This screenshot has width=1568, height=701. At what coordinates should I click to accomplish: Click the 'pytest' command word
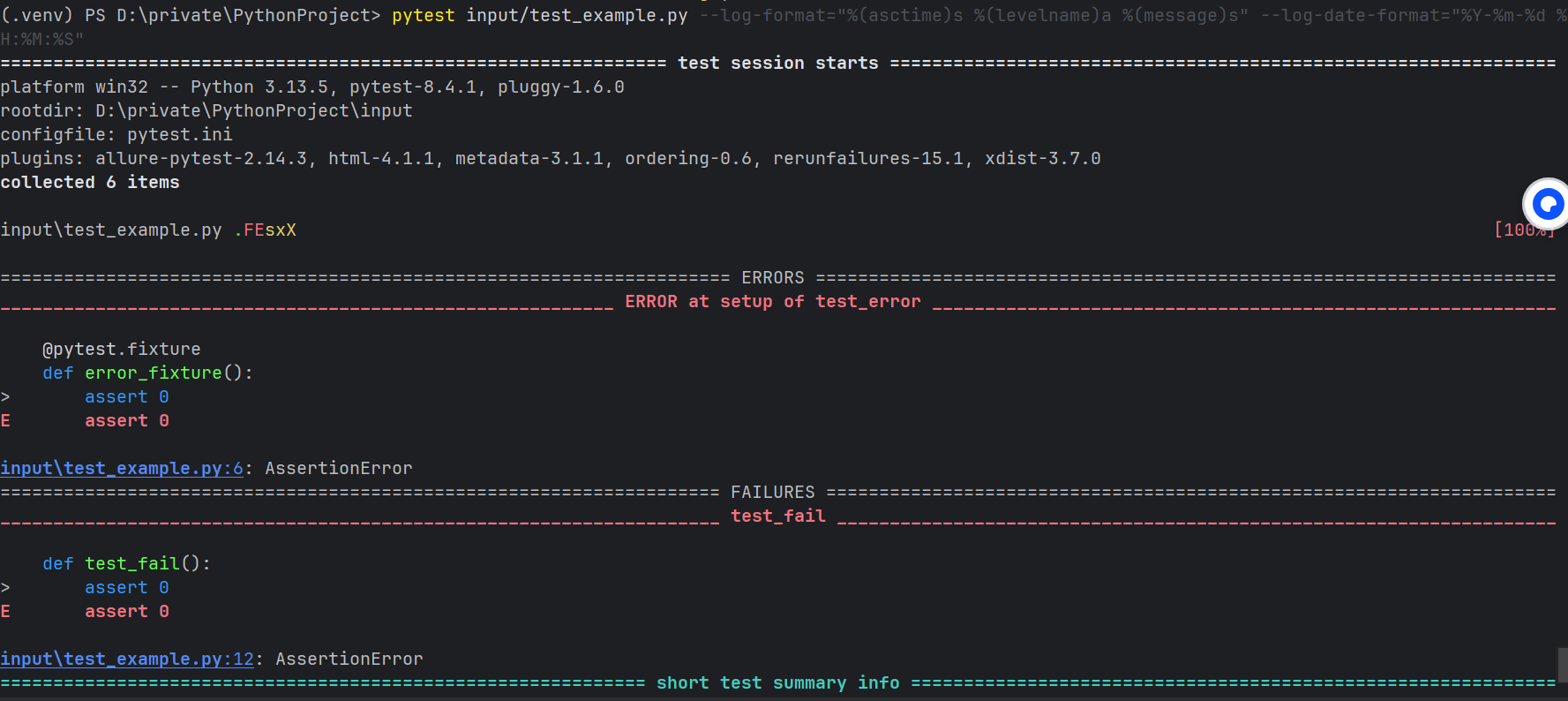click(424, 16)
